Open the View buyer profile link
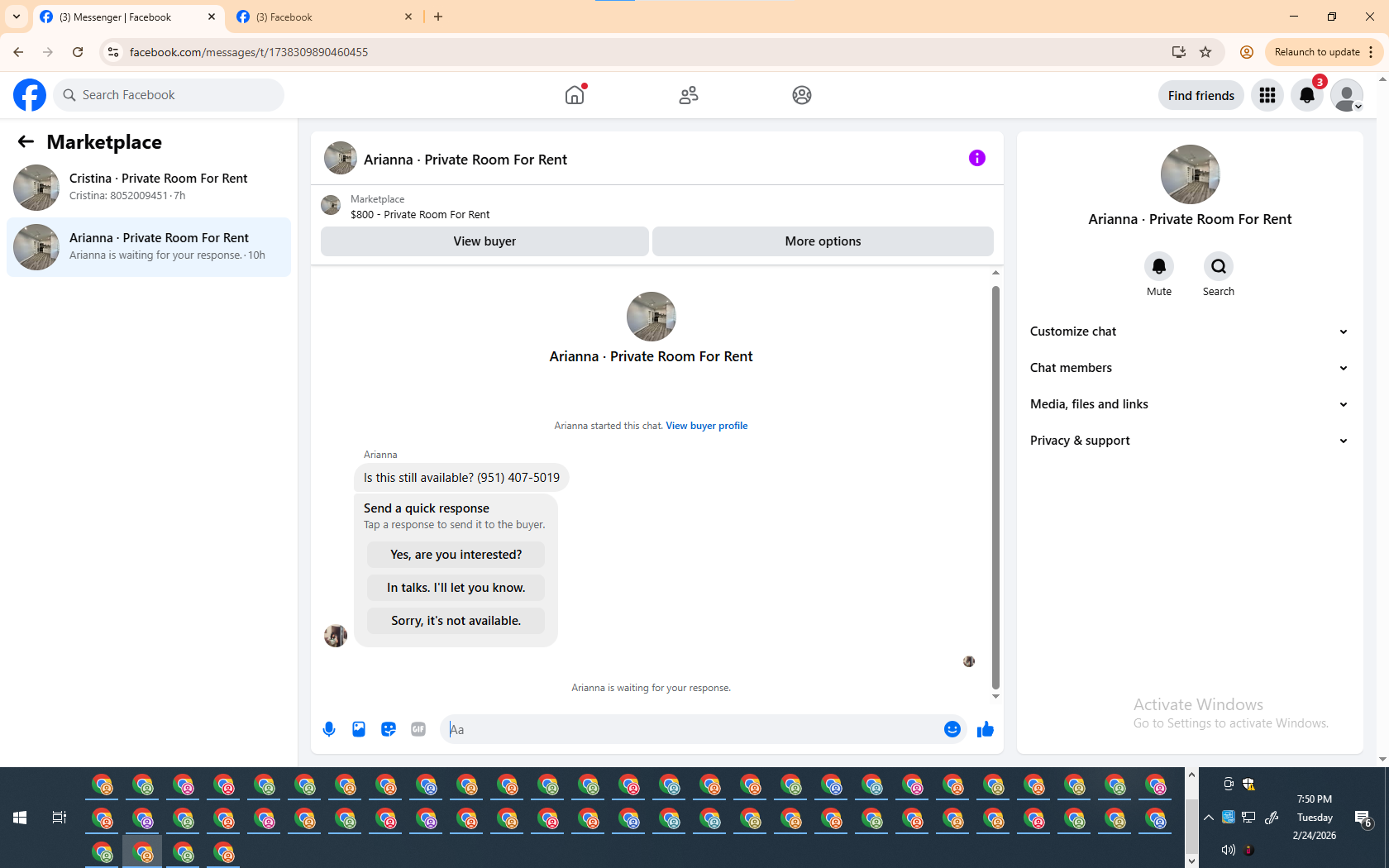 pyautogui.click(x=706, y=426)
